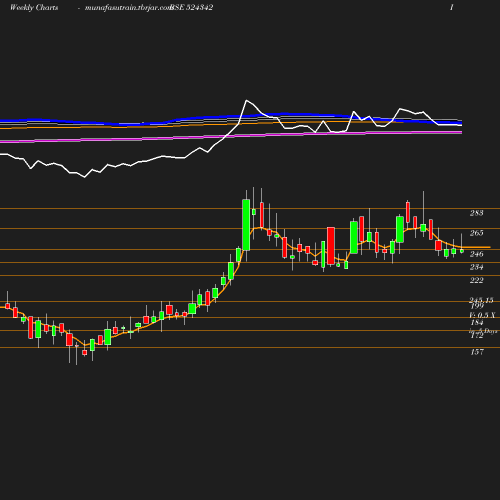
Task: Click the '157' price level label
Action: pyautogui.click(x=477, y=352)
